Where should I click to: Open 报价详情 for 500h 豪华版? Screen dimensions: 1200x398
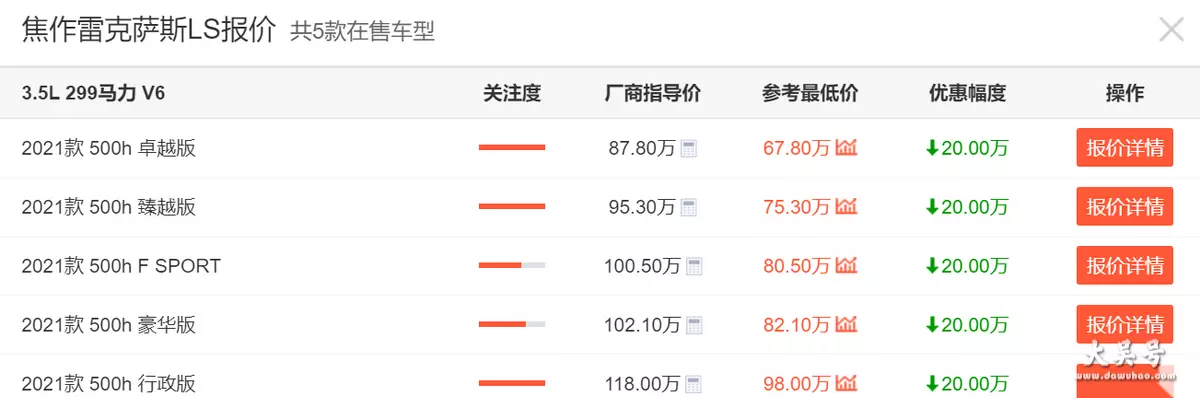(1125, 325)
